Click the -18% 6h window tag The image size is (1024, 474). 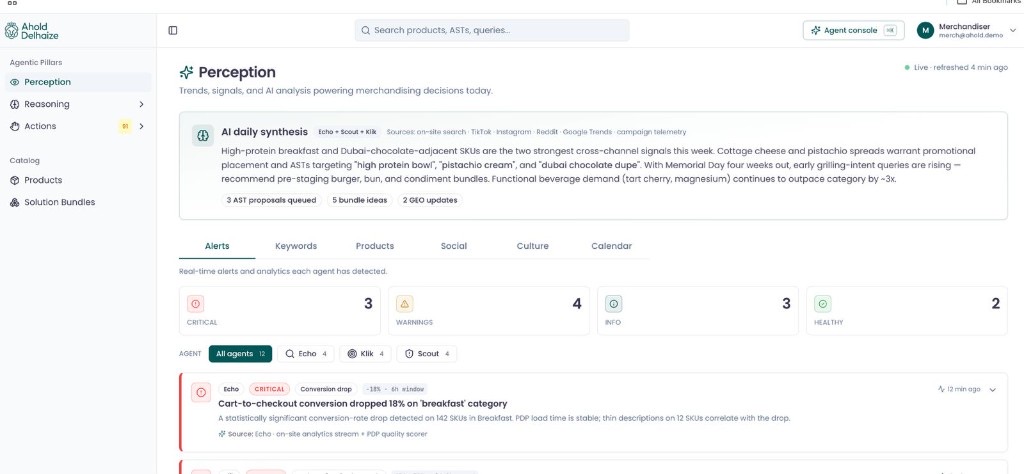395,389
